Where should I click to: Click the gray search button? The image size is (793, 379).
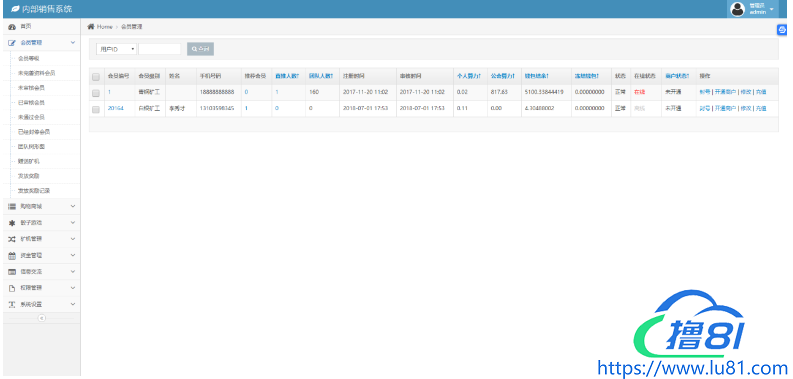pos(200,49)
